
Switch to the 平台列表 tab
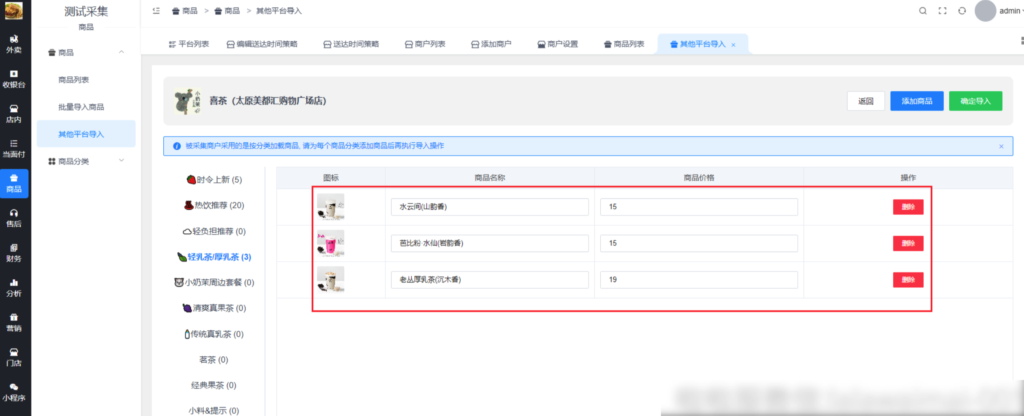tap(188, 45)
